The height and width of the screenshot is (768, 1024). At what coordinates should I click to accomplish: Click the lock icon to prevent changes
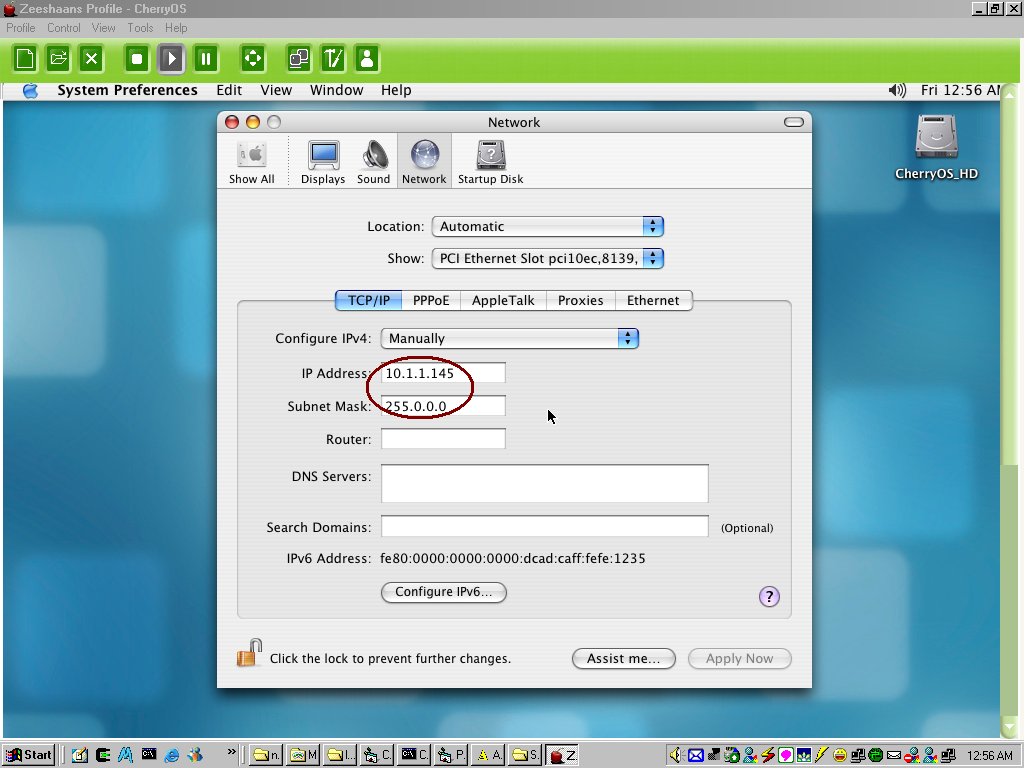[249, 653]
